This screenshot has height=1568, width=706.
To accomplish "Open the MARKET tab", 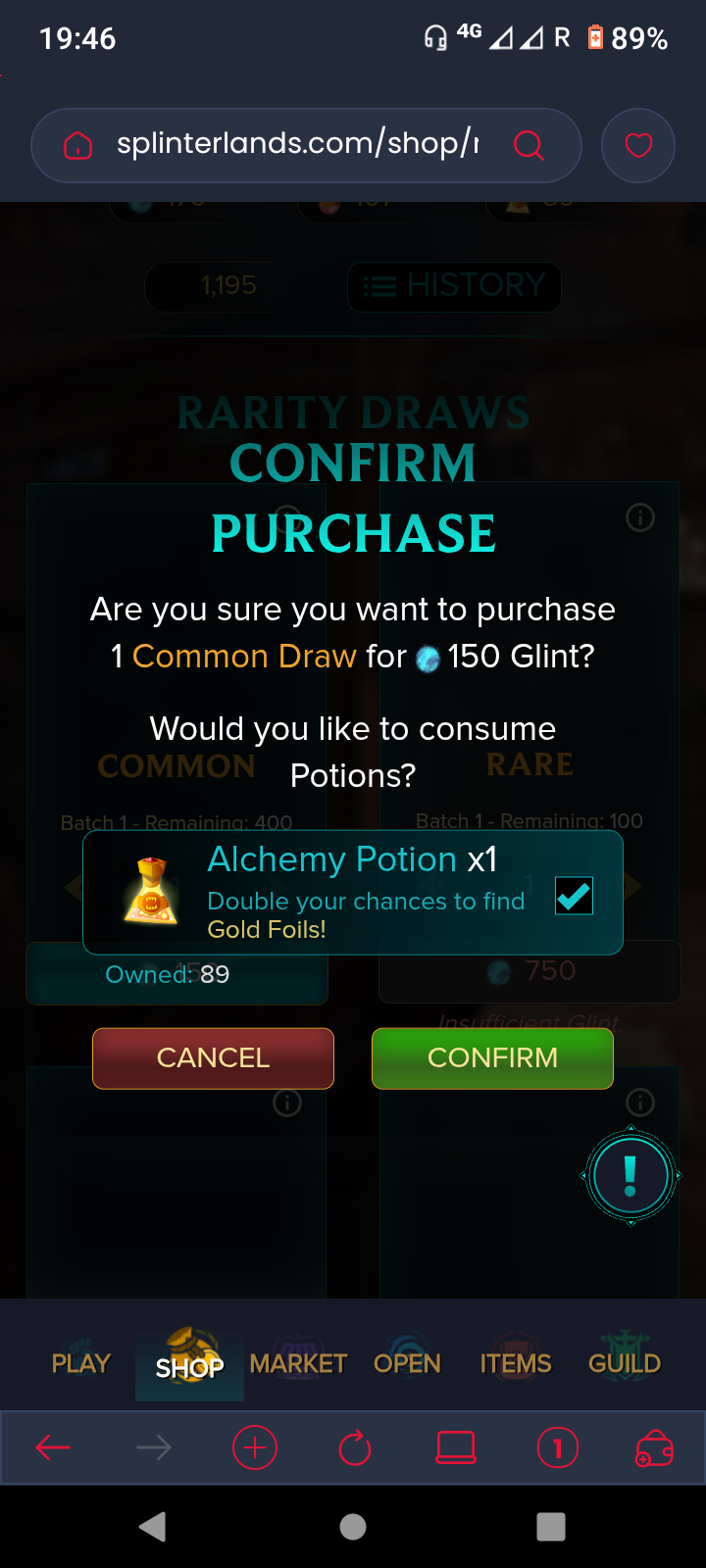I will [298, 1363].
